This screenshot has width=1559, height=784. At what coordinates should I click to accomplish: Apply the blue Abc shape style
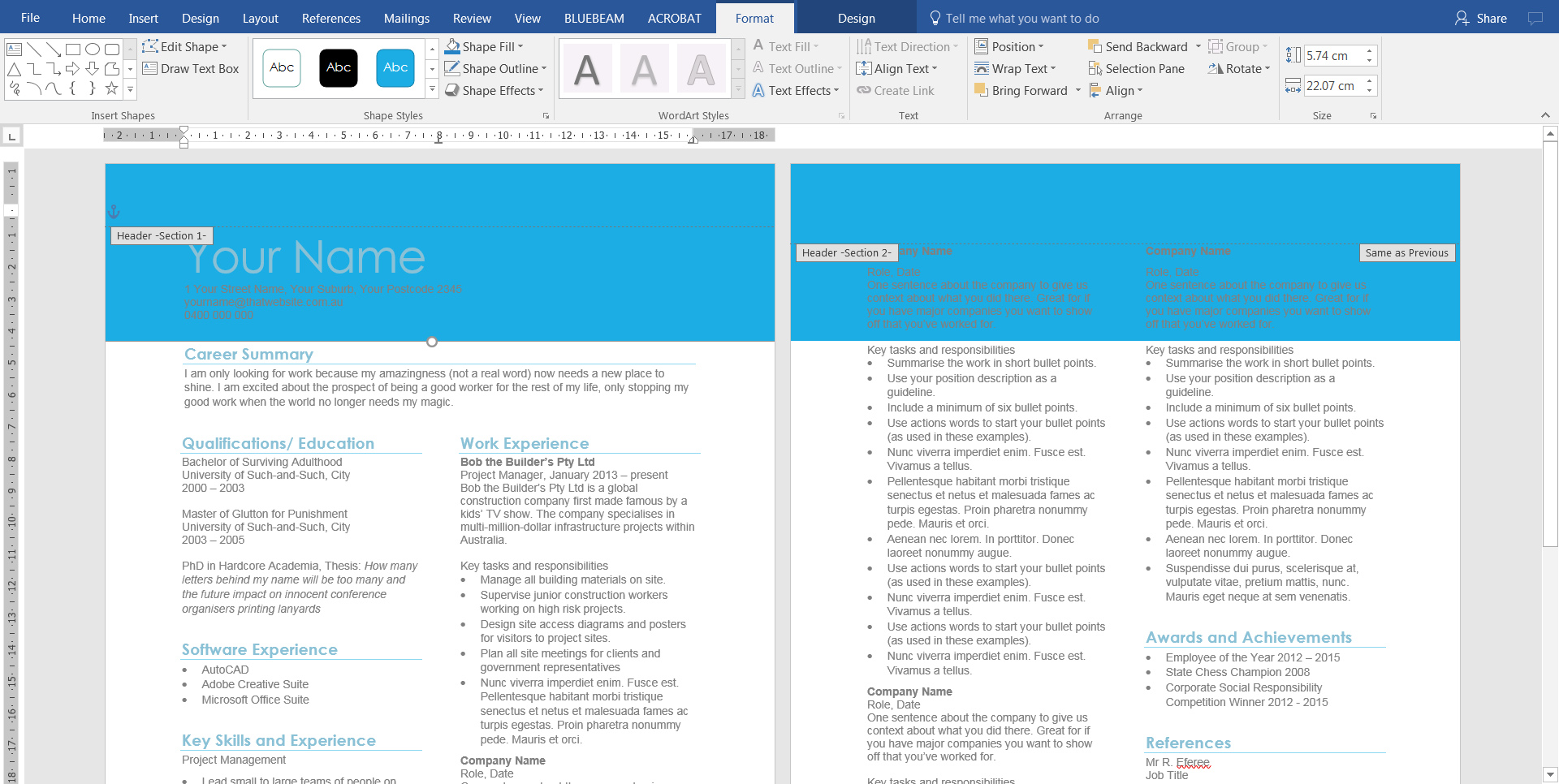click(x=395, y=68)
